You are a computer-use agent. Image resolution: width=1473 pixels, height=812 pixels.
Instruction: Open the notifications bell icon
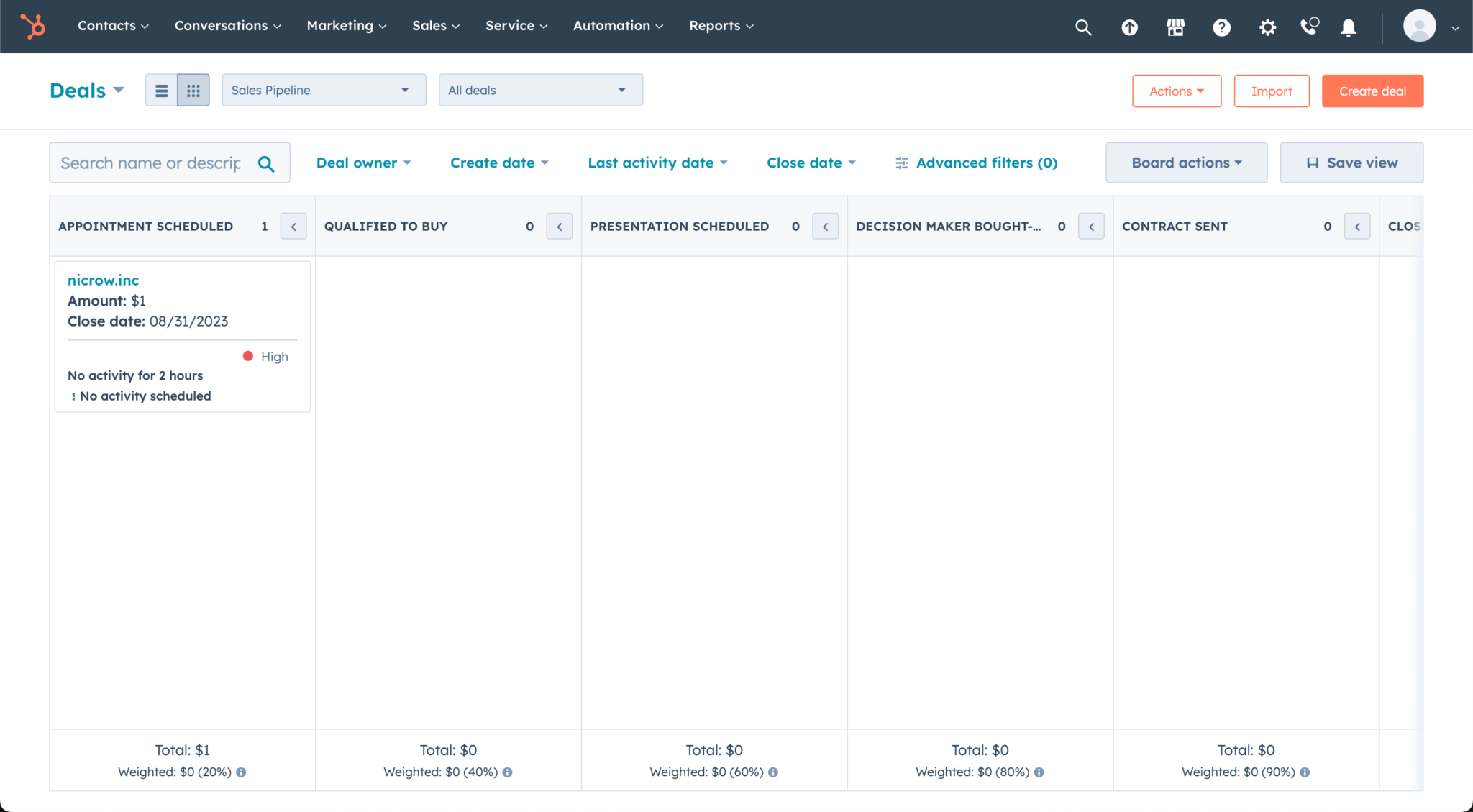1348,27
